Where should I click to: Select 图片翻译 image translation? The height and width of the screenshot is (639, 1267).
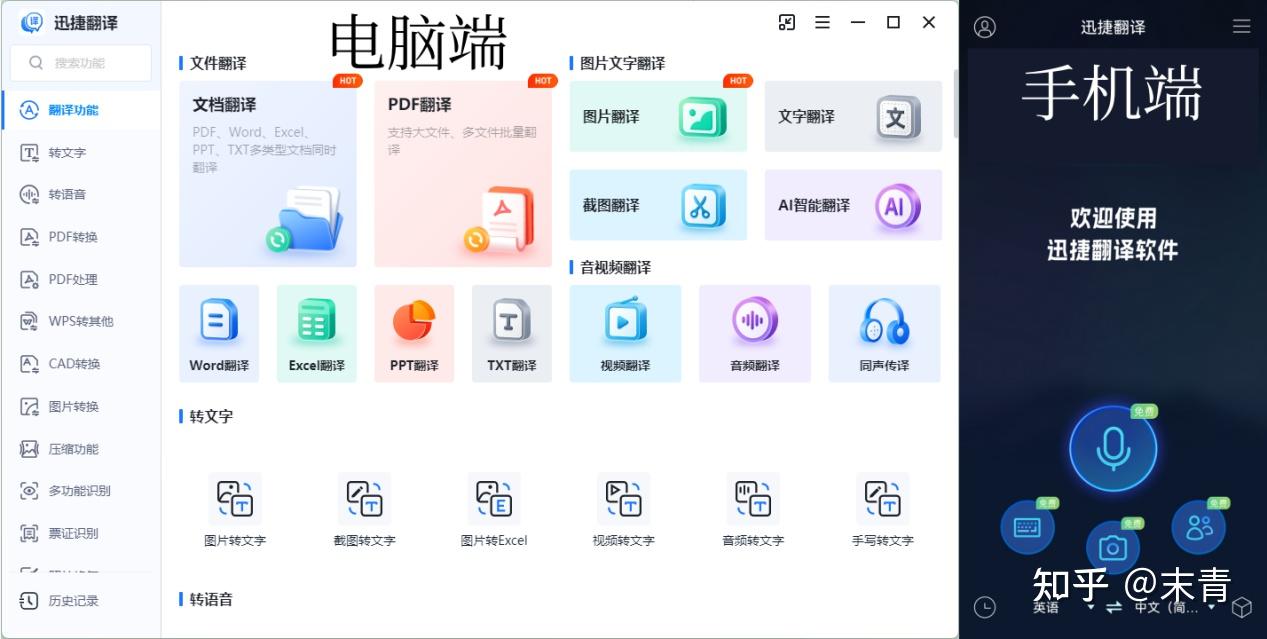pos(658,117)
